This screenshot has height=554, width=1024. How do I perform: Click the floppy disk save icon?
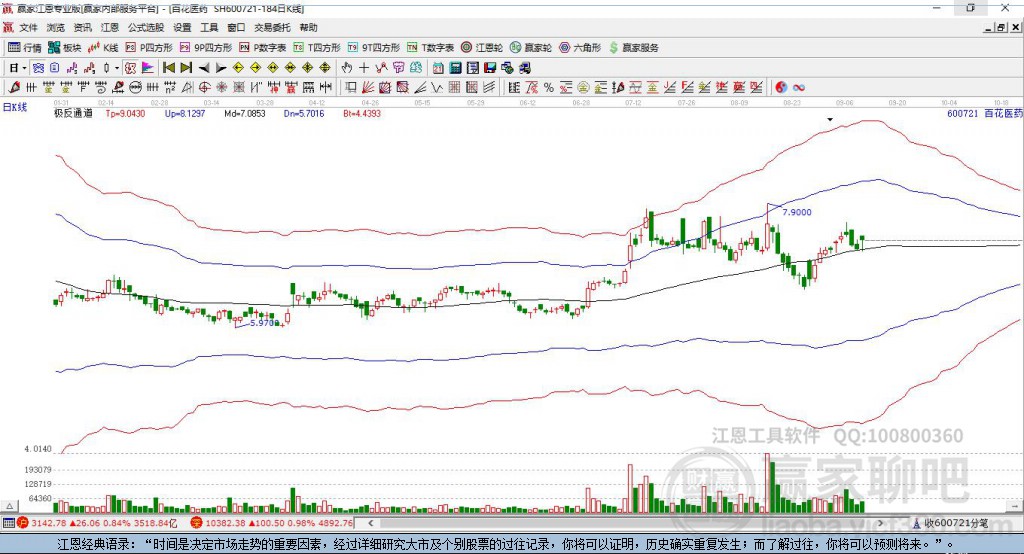tap(490, 68)
